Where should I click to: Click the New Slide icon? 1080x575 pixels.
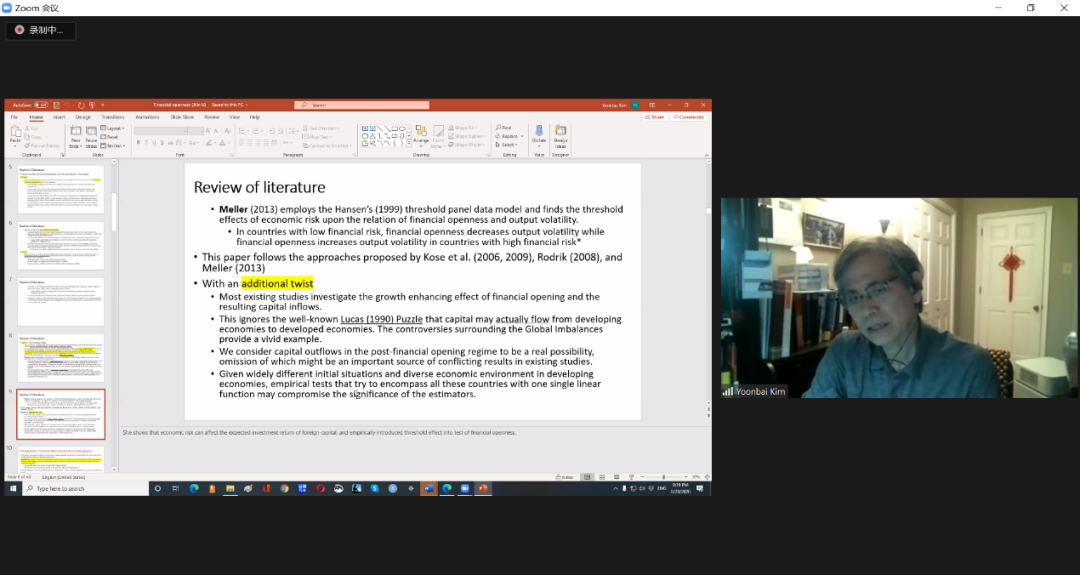tap(75, 132)
